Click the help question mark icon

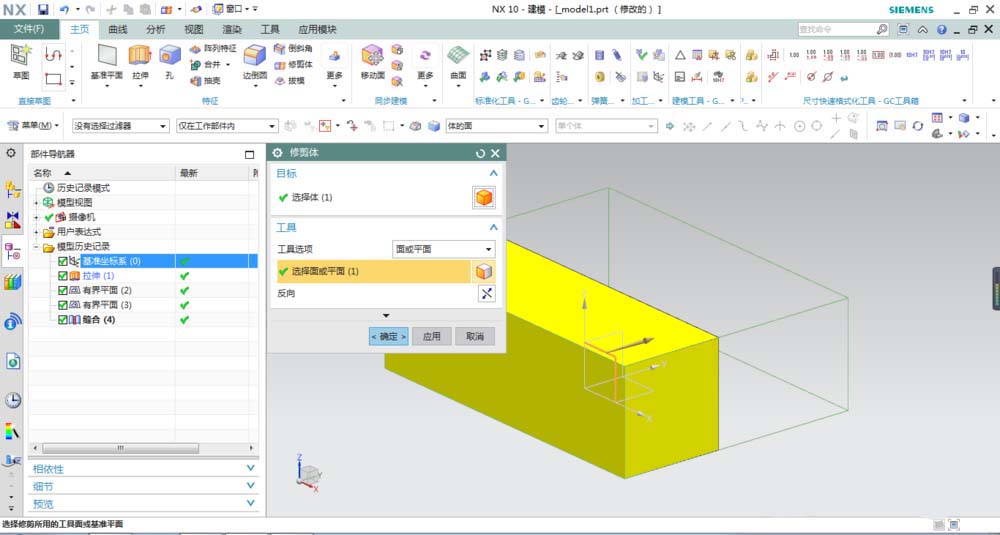point(941,29)
